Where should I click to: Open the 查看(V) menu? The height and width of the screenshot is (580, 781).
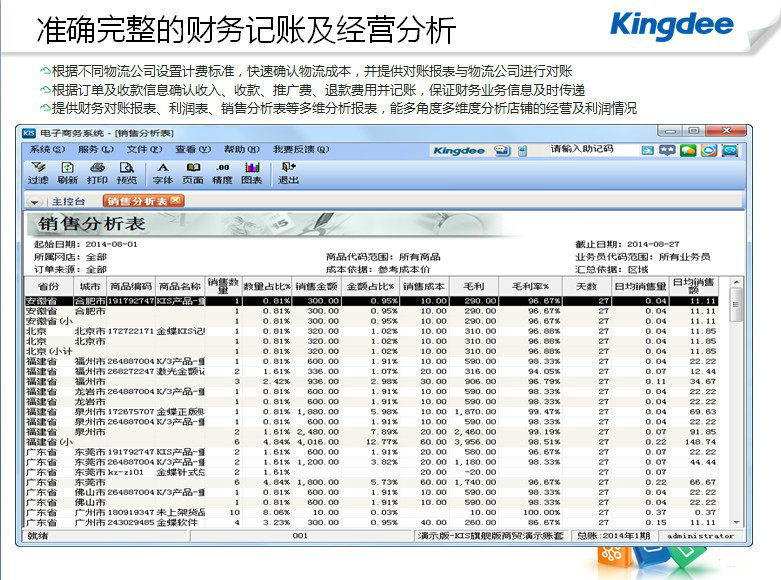[193, 149]
